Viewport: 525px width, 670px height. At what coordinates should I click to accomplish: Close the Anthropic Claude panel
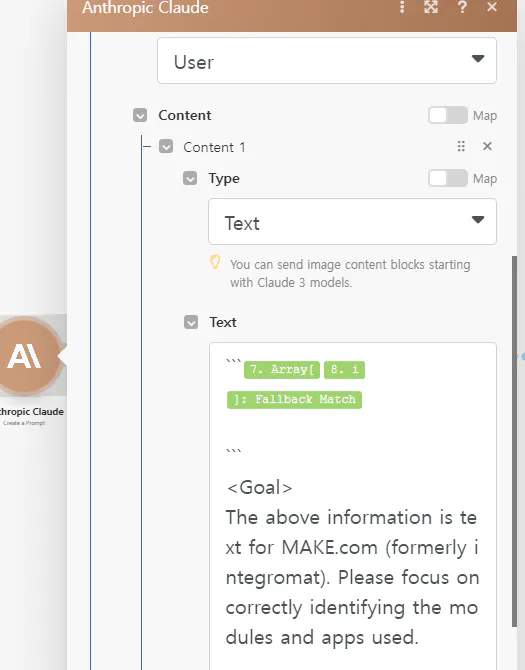tap(492, 7)
